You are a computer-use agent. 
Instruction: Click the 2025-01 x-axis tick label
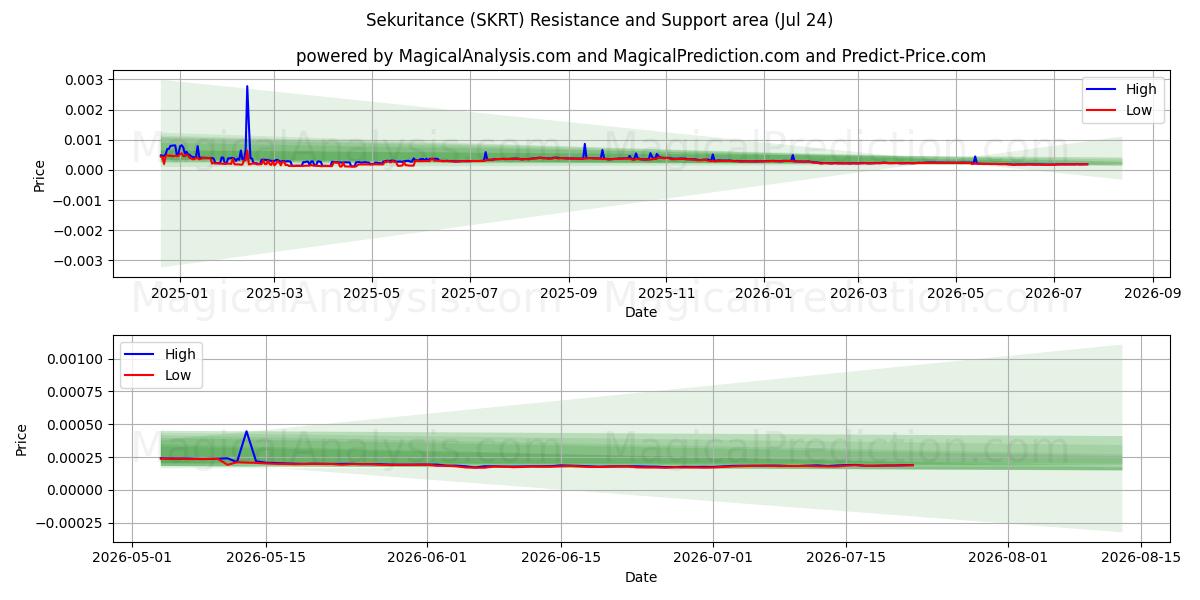pos(179,293)
